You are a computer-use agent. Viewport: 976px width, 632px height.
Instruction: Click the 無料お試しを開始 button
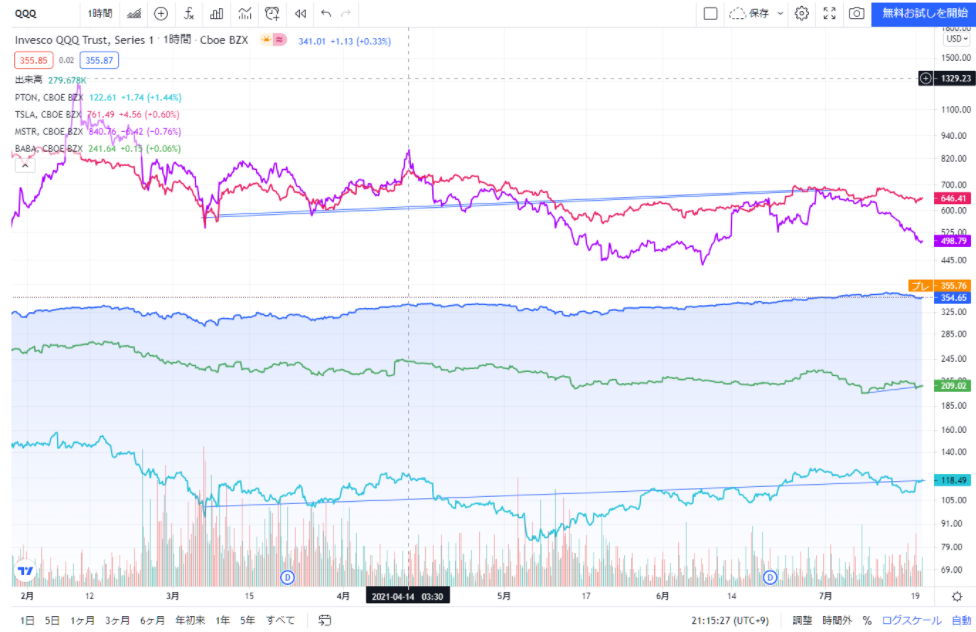pyautogui.click(x=923, y=14)
